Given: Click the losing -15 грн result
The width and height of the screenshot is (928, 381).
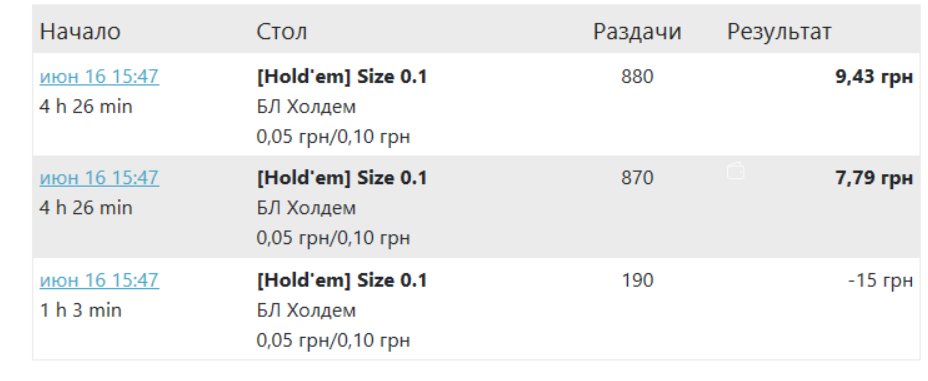Looking at the screenshot, I should 881,280.
